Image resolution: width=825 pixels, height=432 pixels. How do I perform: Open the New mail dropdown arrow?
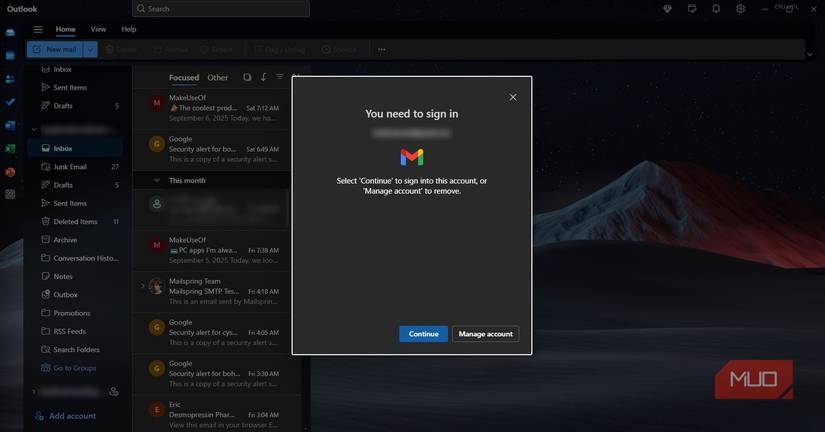[90, 49]
